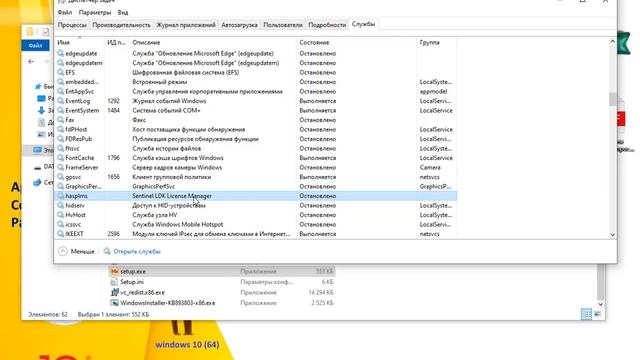Click the edgeupdatem service icon
This screenshot has height=360, width=640.
coord(60,63)
